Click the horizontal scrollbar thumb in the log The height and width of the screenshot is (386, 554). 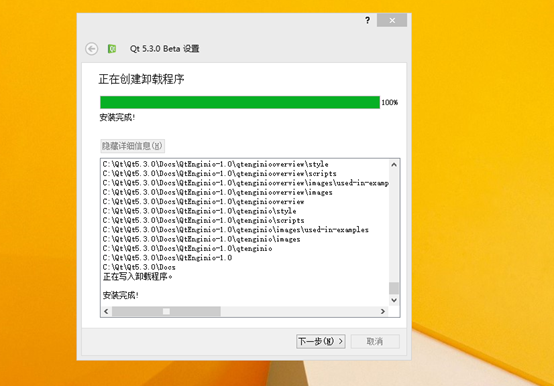(166, 311)
